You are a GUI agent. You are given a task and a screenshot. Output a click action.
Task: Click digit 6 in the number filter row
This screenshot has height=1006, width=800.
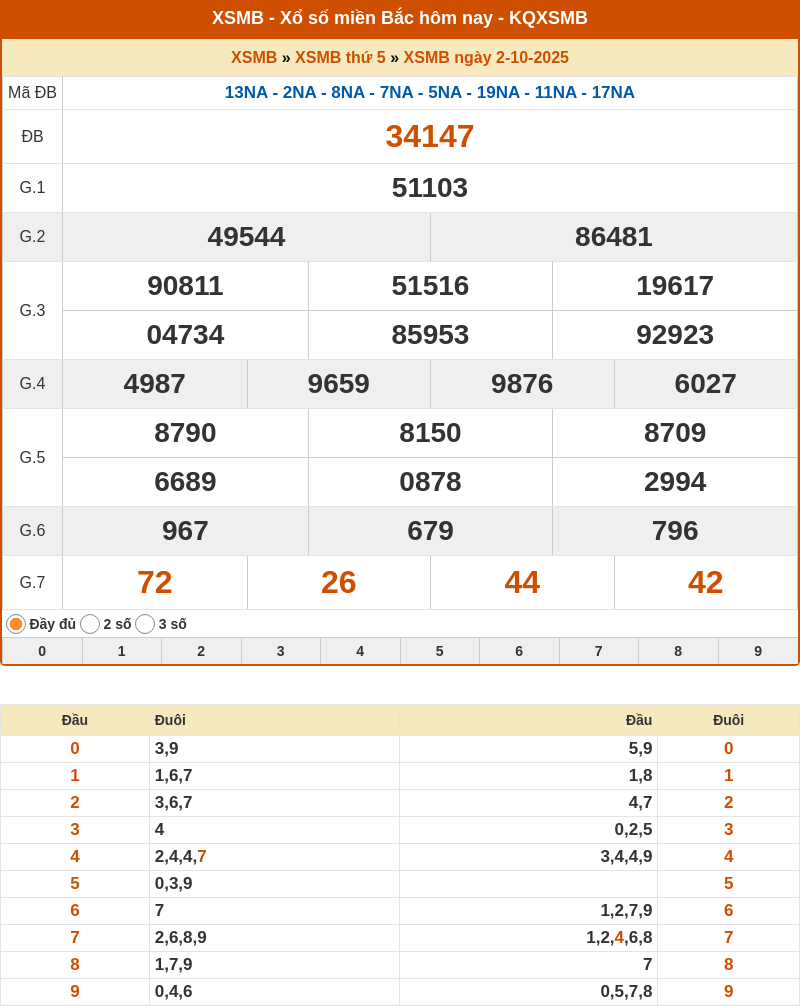click(519, 651)
